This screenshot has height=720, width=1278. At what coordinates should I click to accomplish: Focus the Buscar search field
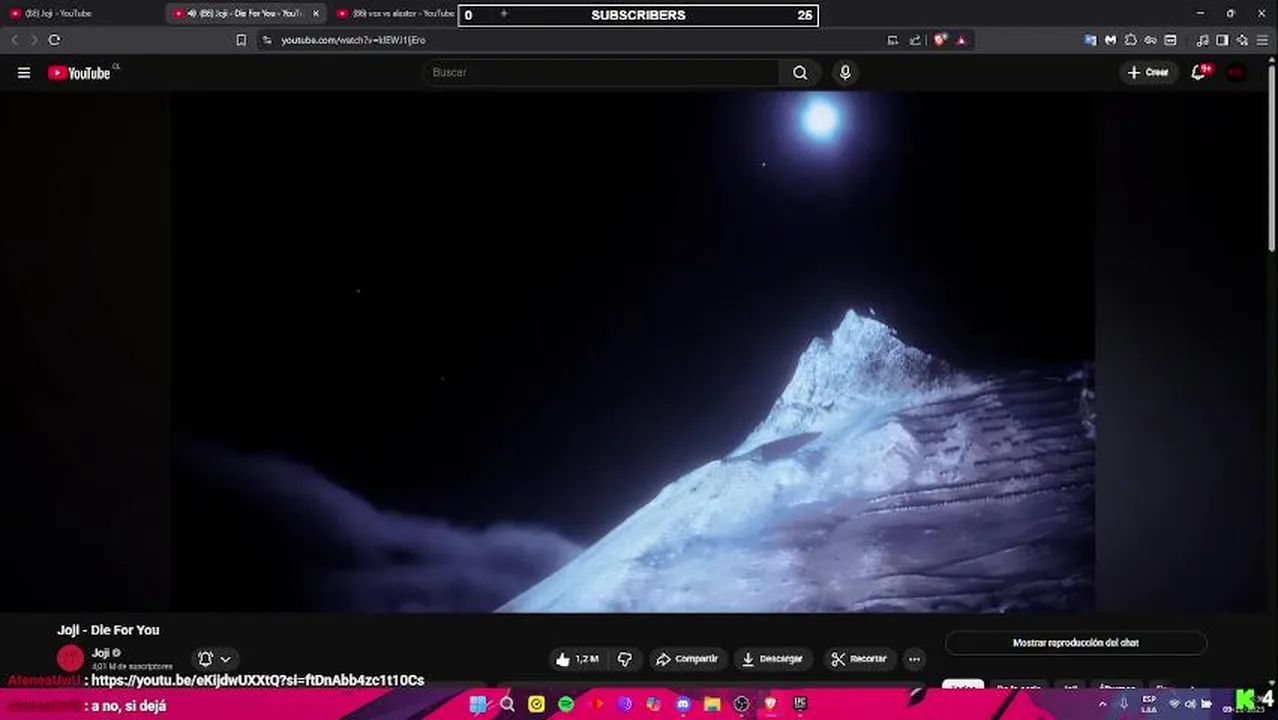click(602, 73)
